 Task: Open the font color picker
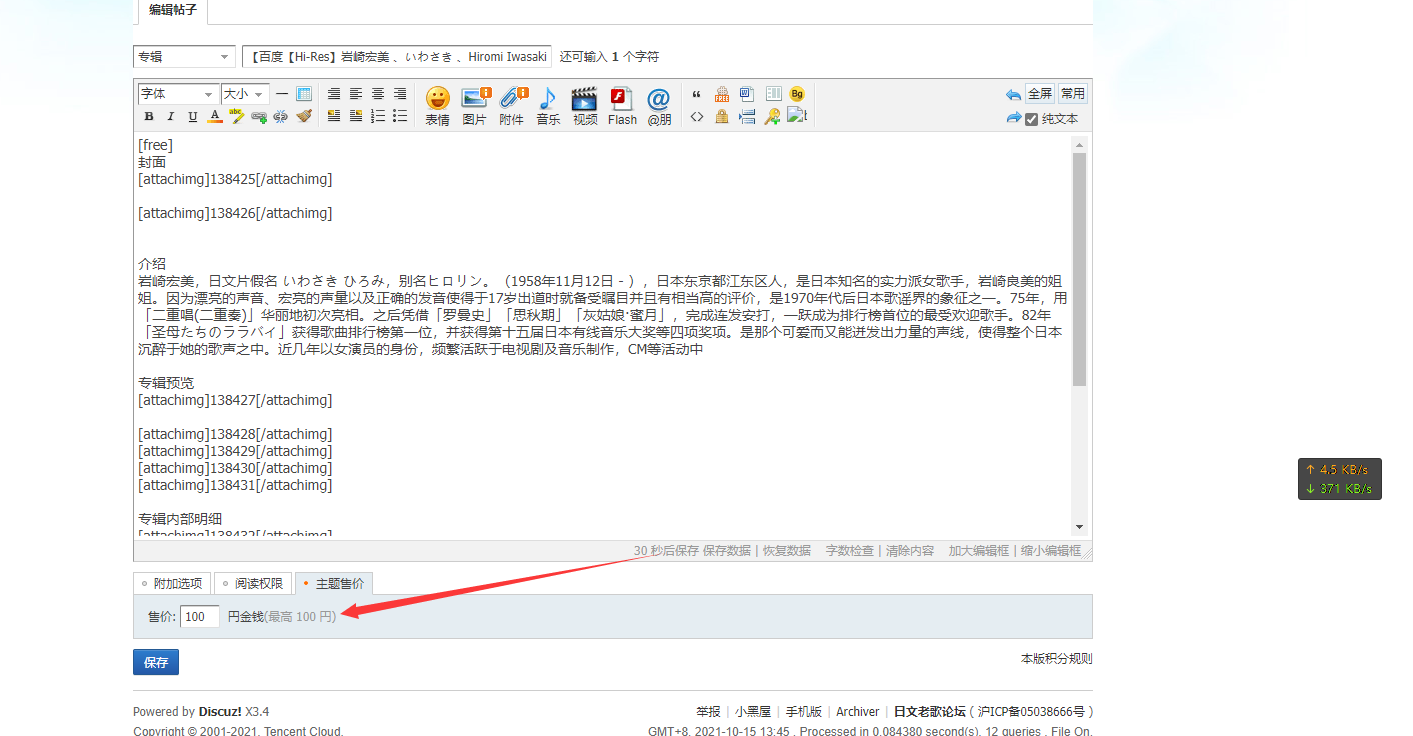[x=215, y=116]
